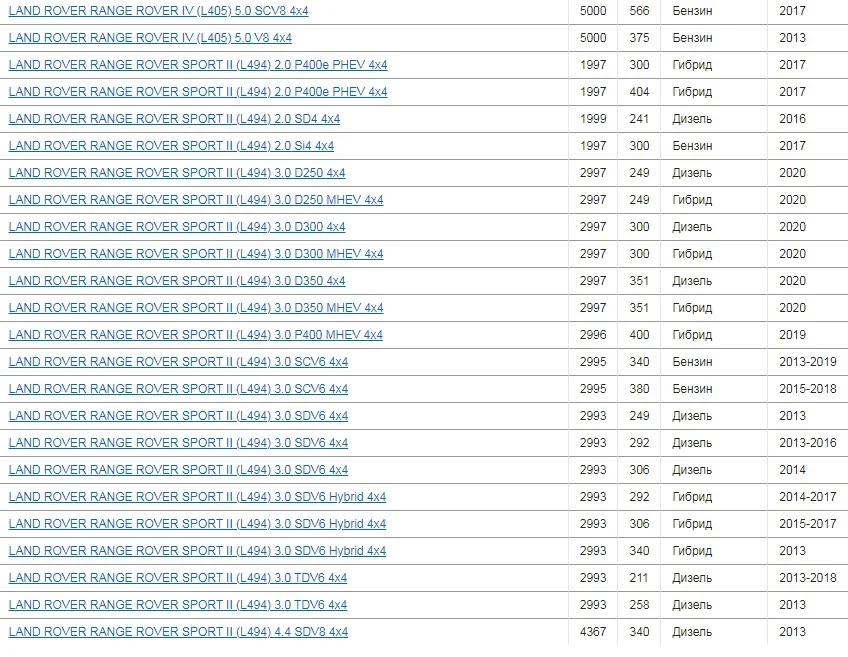Viewport: 848px width, 657px height.
Task: Open the 3.0 P400 MHEV 4x4 link
Action: coord(196,335)
